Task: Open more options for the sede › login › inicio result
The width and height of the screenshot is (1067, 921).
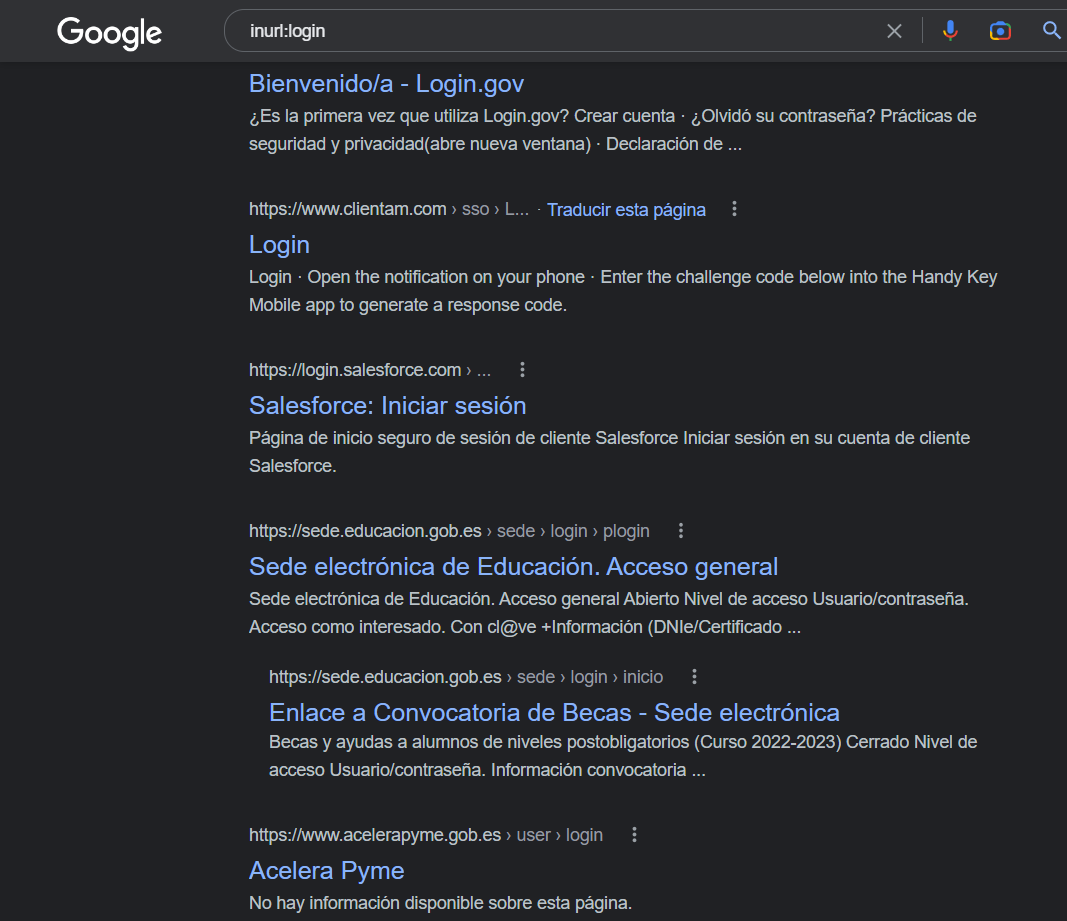Action: [693, 677]
